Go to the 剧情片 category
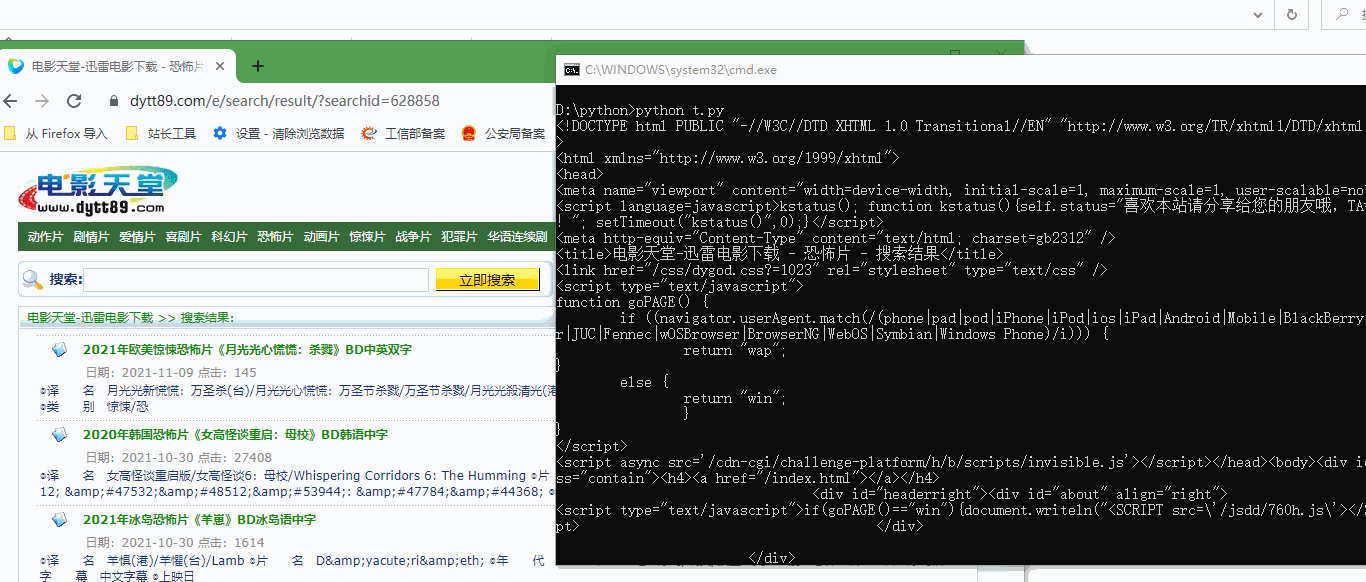1366x582 pixels. click(x=92, y=237)
